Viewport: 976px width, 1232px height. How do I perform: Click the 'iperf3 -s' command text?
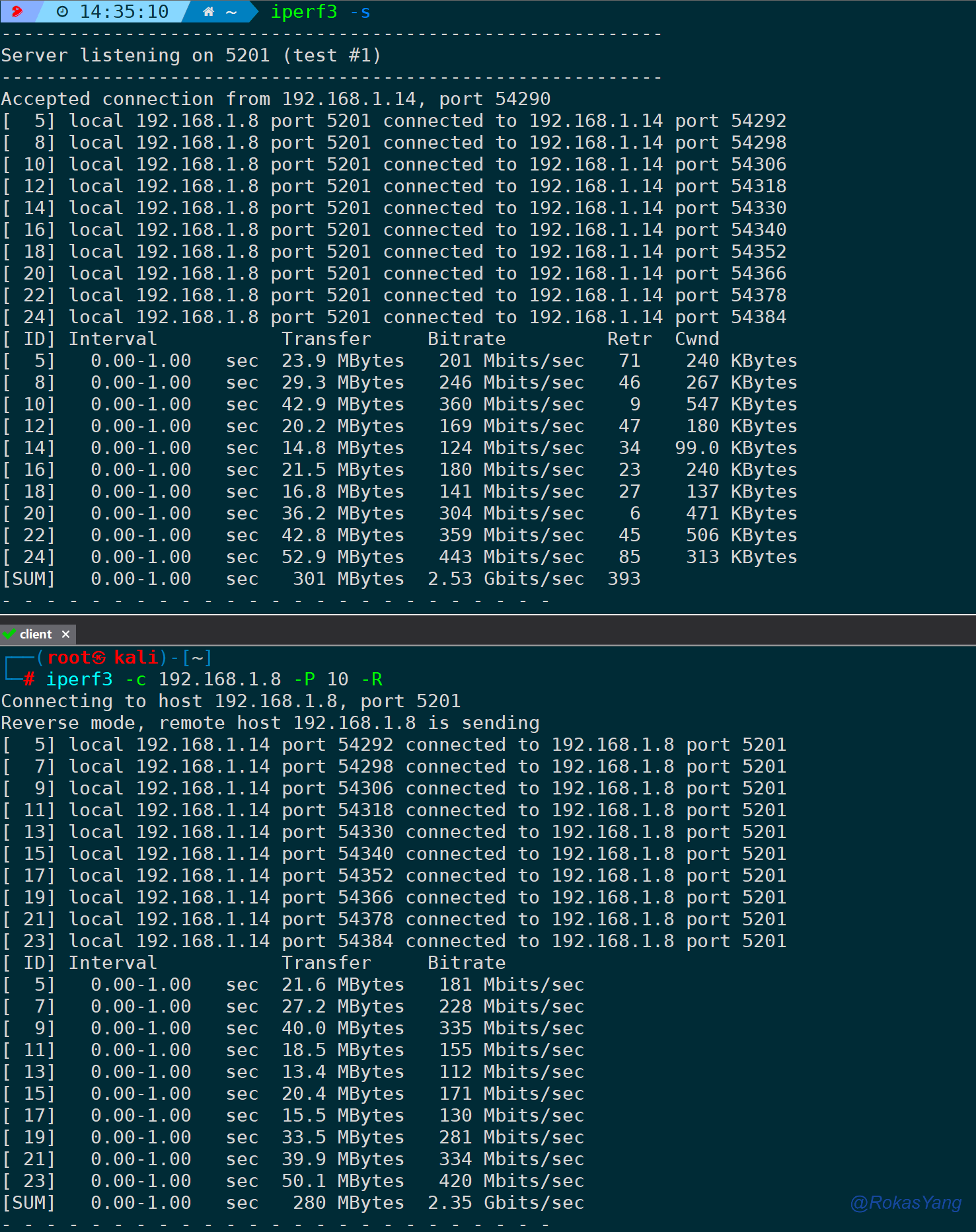point(320,12)
